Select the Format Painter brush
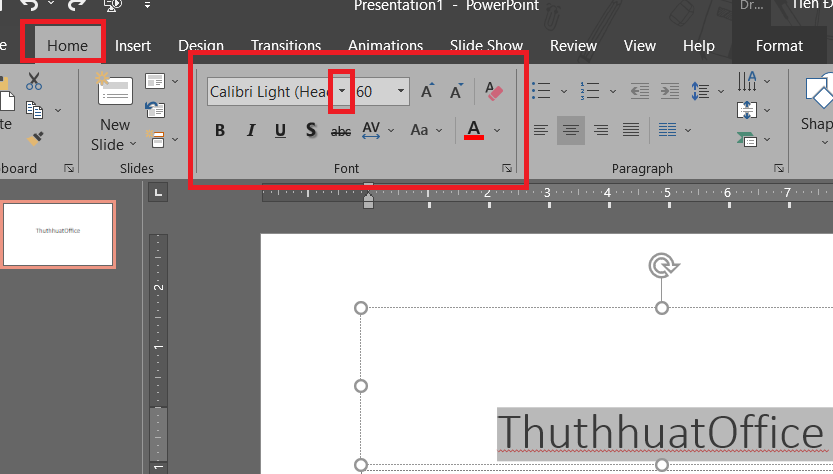 pos(35,139)
